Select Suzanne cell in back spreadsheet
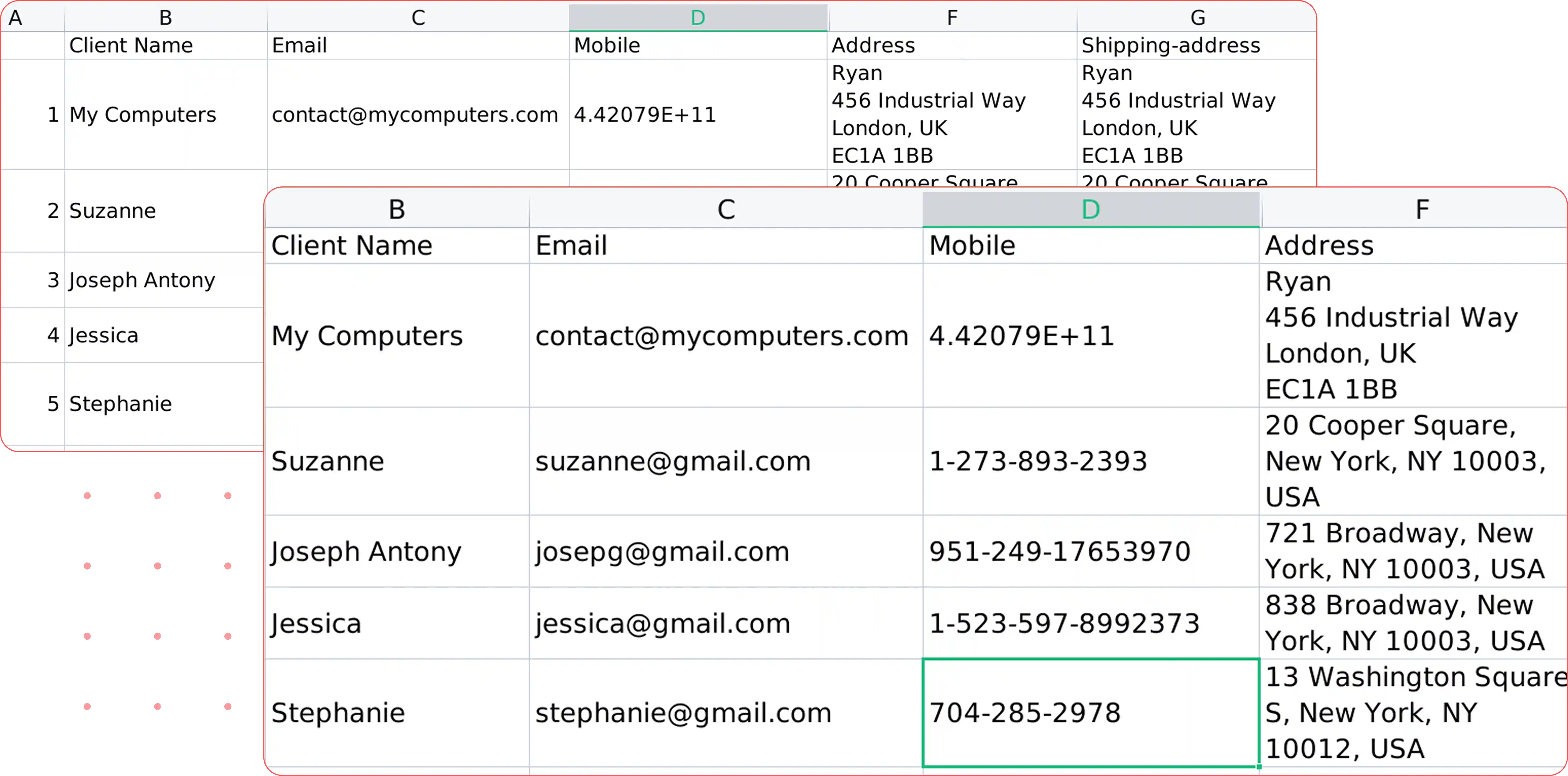Viewport: 1568px width, 776px height. click(x=164, y=211)
